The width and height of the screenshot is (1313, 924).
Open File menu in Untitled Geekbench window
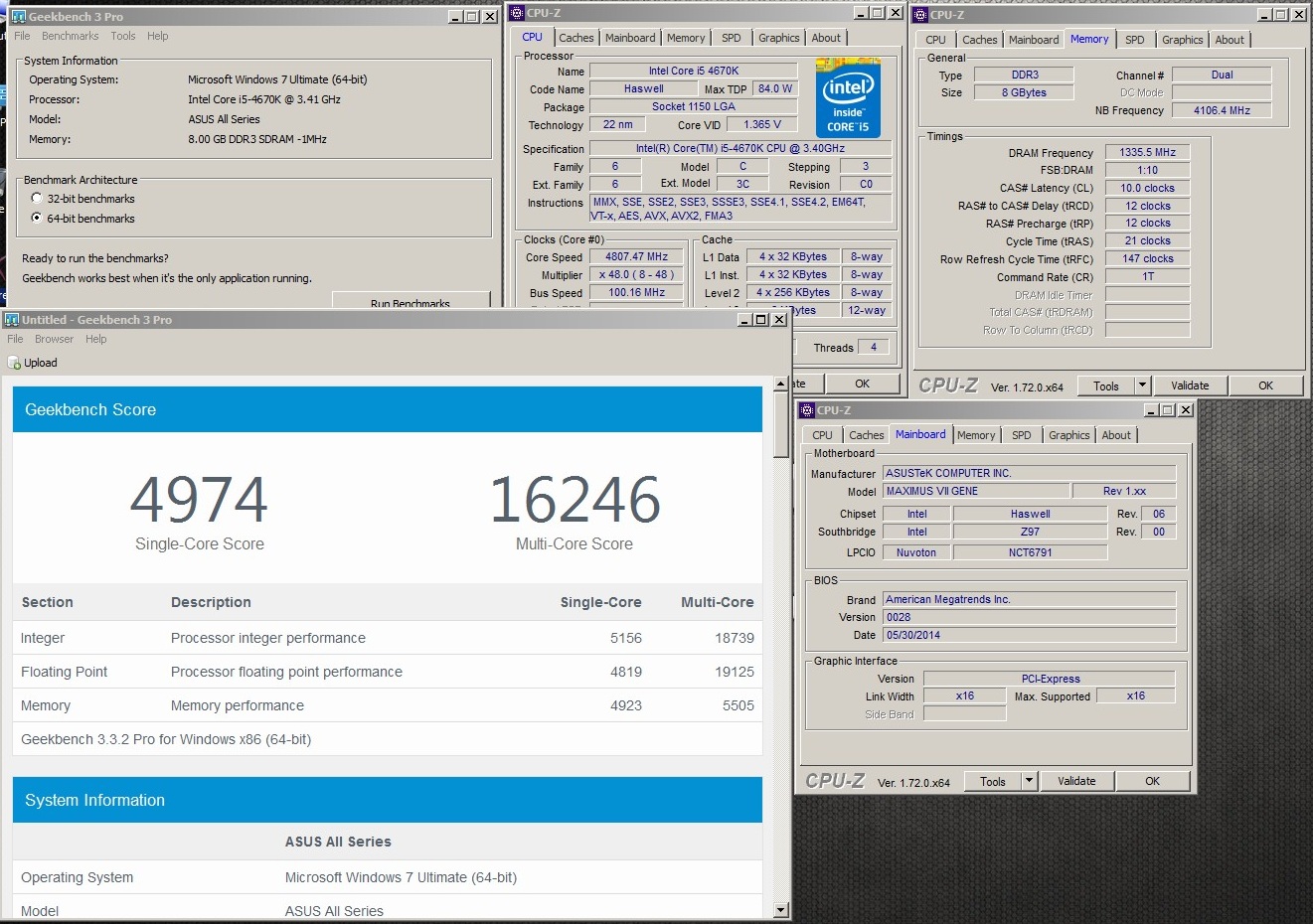click(x=15, y=339)
